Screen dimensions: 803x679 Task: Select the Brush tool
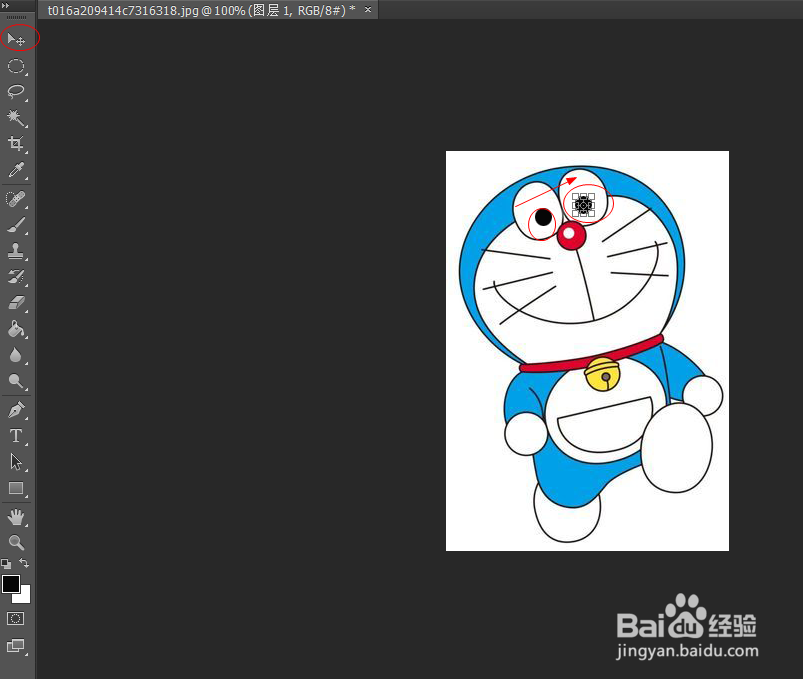coord(16,225)
